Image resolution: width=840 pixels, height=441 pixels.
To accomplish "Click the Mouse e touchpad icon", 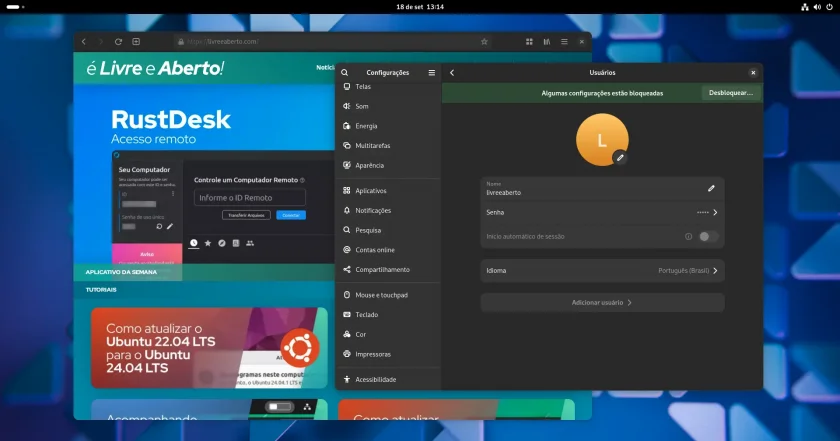I will (x=347, y=295).
